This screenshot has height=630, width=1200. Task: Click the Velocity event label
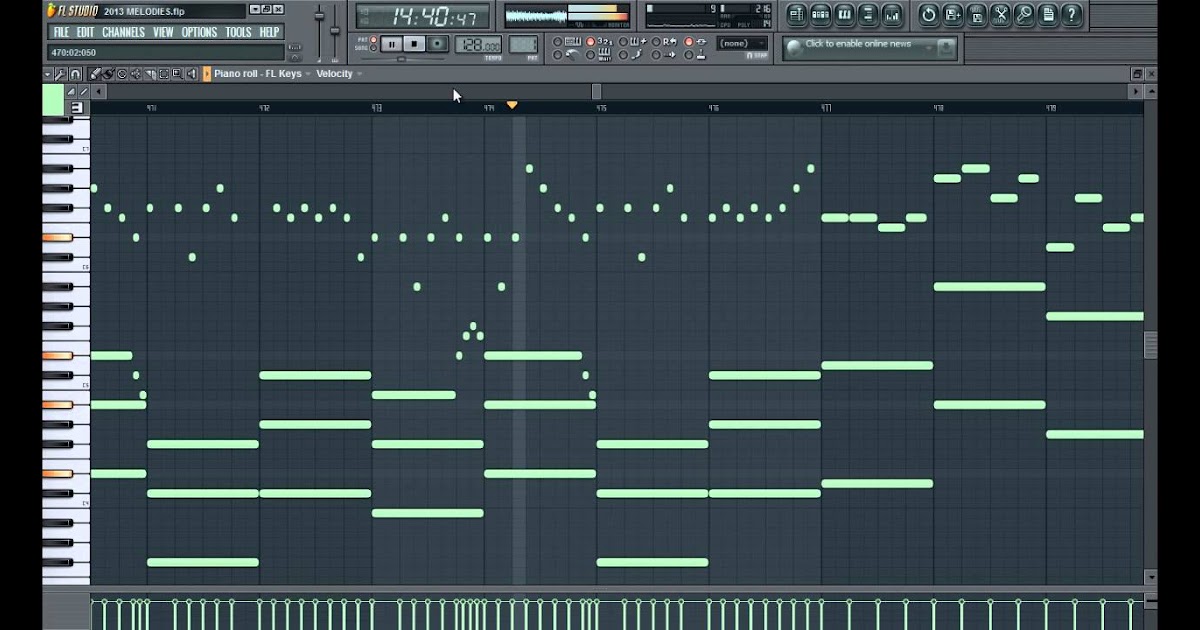click(334, 74)
